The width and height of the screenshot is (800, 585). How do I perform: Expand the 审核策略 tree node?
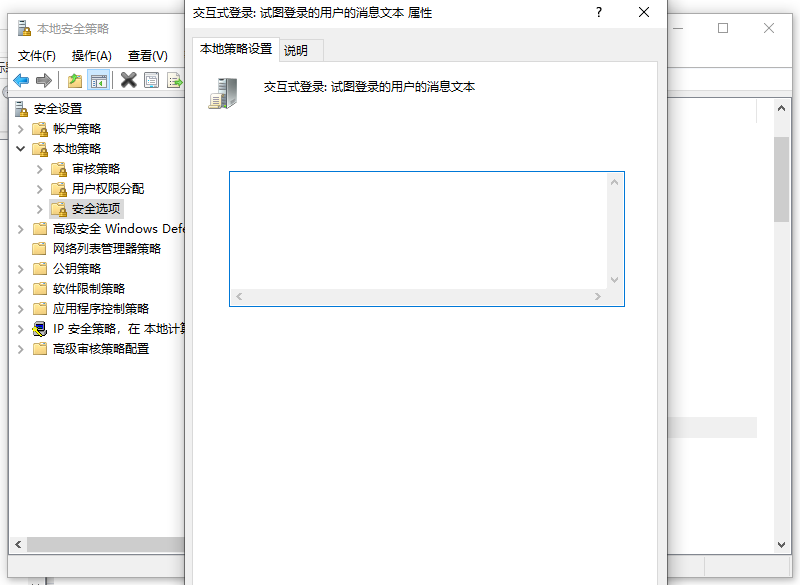[x=40, y=168]
